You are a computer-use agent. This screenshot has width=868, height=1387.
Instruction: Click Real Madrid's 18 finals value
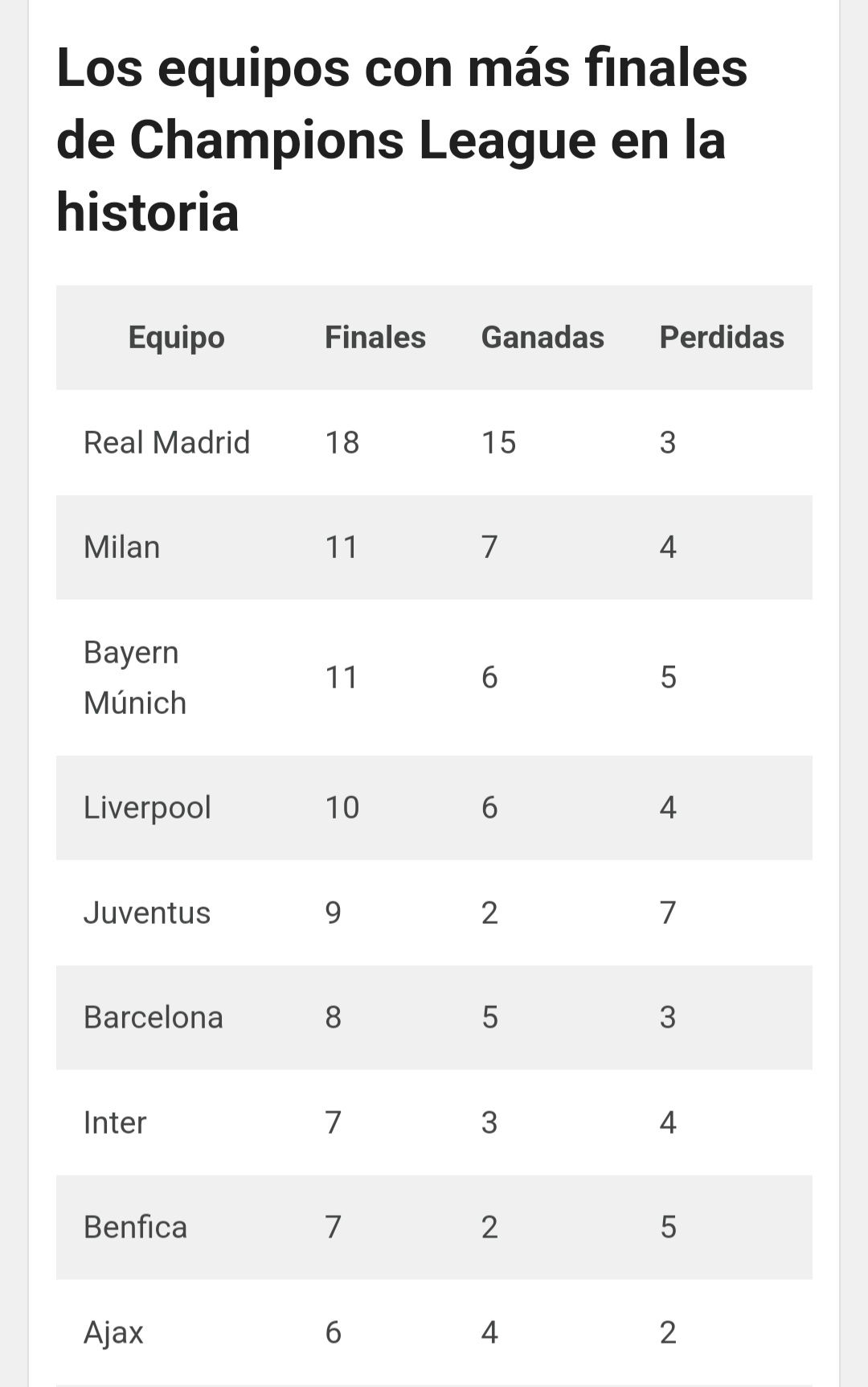point(342,442)
